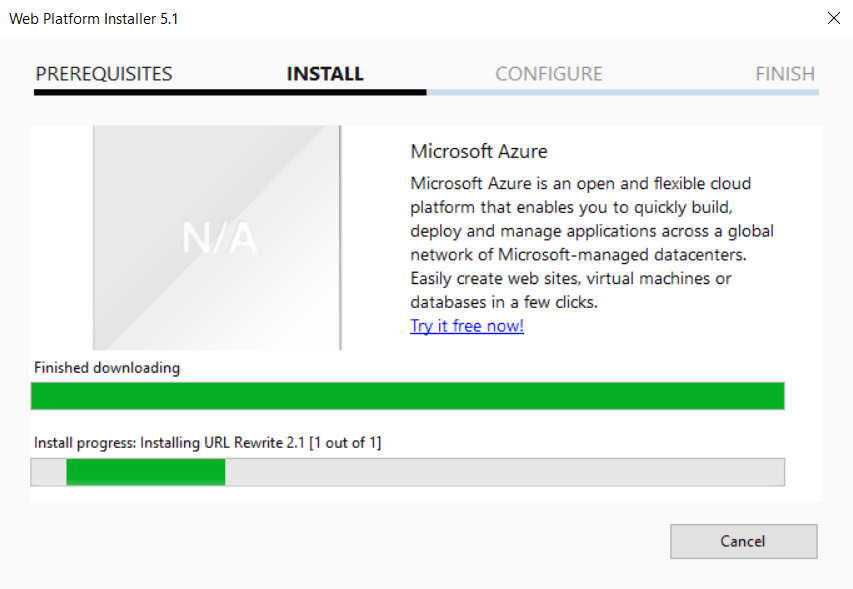Click the Cancel button

pos(743,541)
